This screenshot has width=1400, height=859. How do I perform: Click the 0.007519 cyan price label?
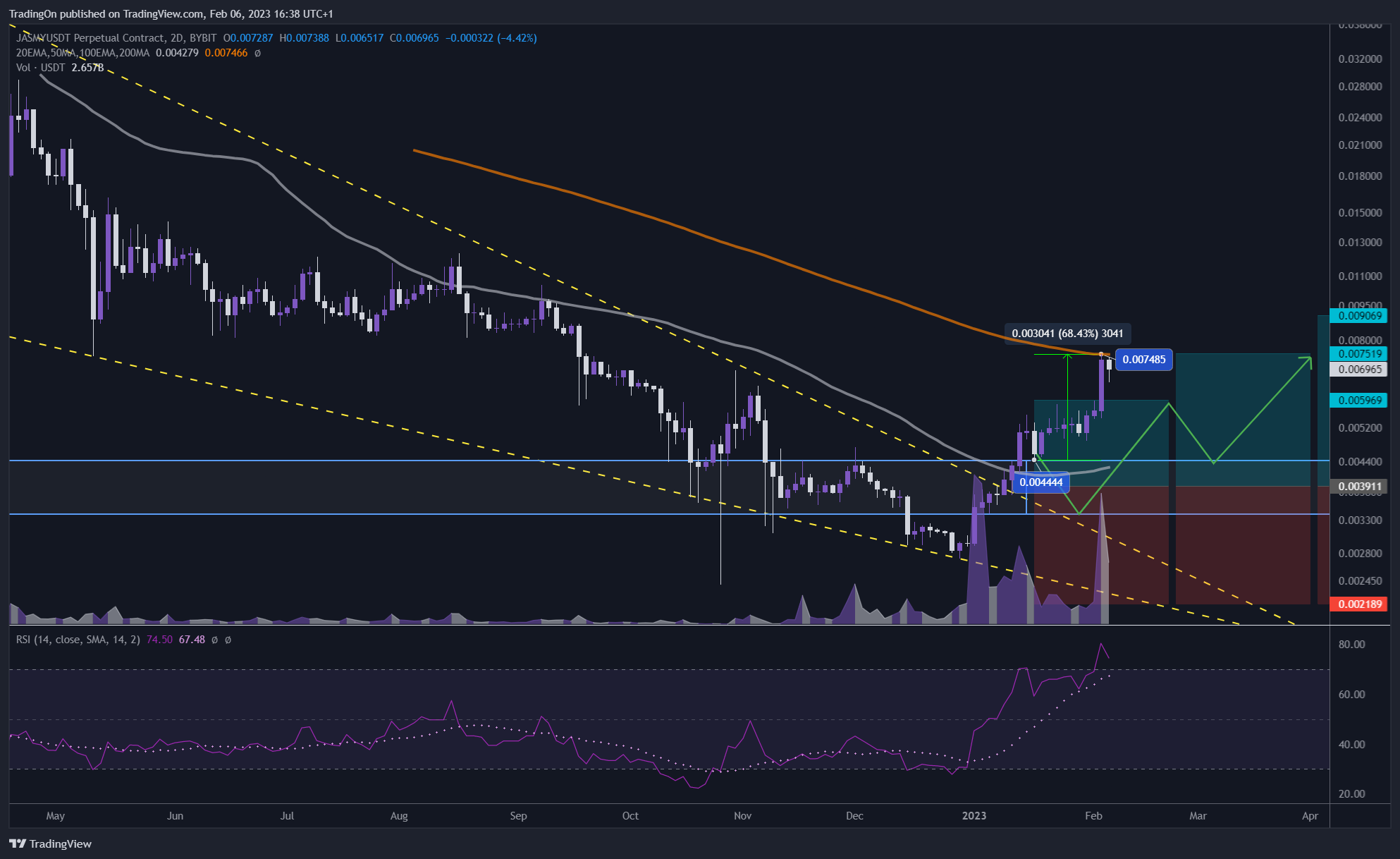pyautogui.click(x=1359, y=354)
